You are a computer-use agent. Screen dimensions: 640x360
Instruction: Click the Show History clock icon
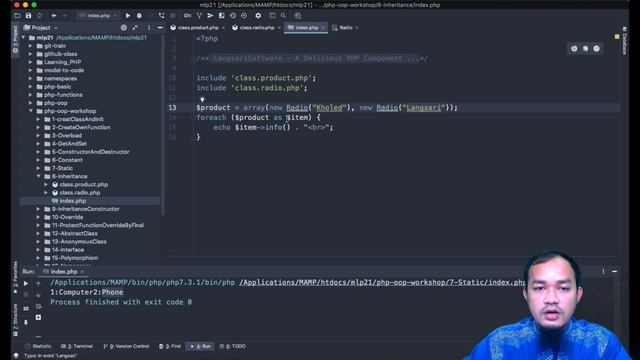[x=233, y=16]
